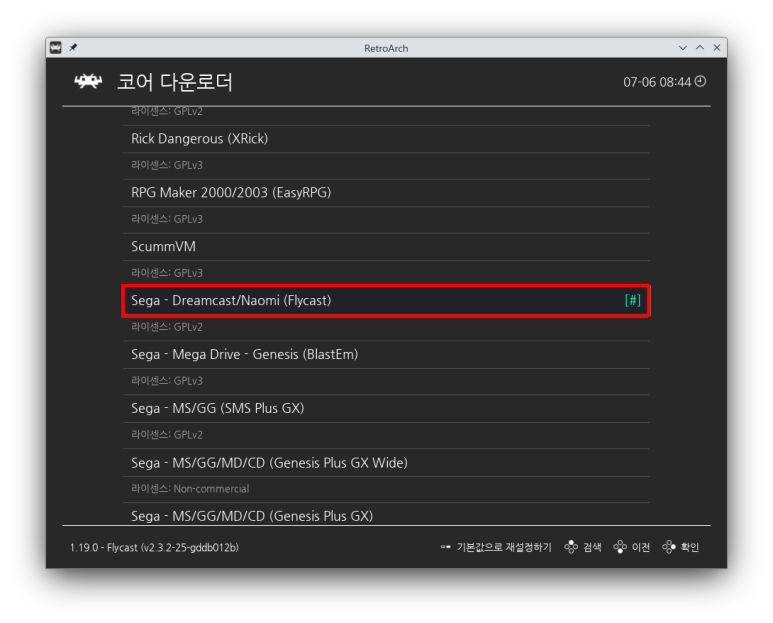
Task: Click the 07-06 08:44 date time text
Action: point(657,82)
